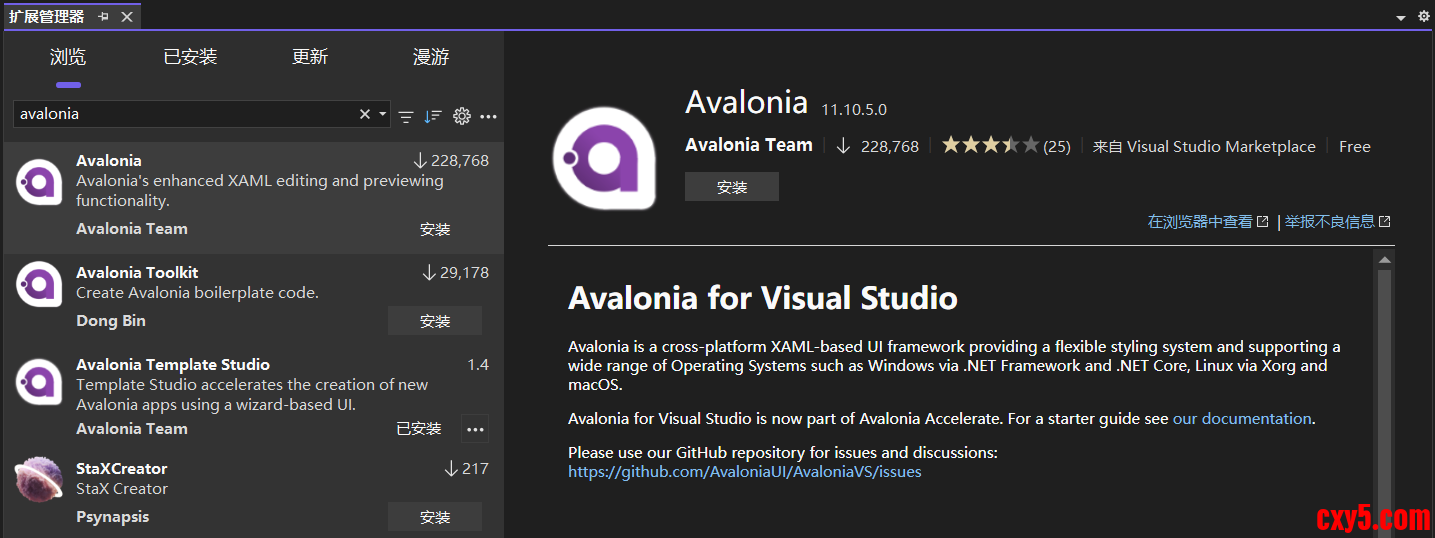
Task: Click the 举报不良信息 link
Action: point(1337,222)
